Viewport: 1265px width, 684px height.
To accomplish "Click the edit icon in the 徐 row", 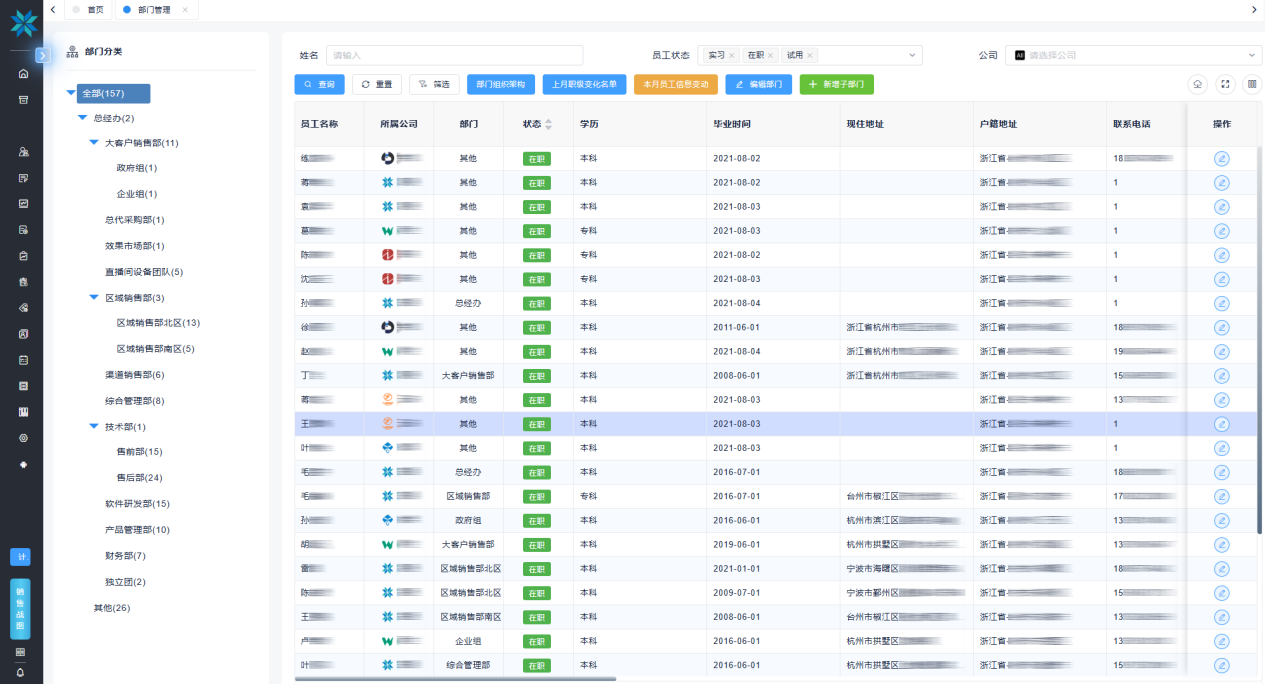I will click(x=1221, y=327).
